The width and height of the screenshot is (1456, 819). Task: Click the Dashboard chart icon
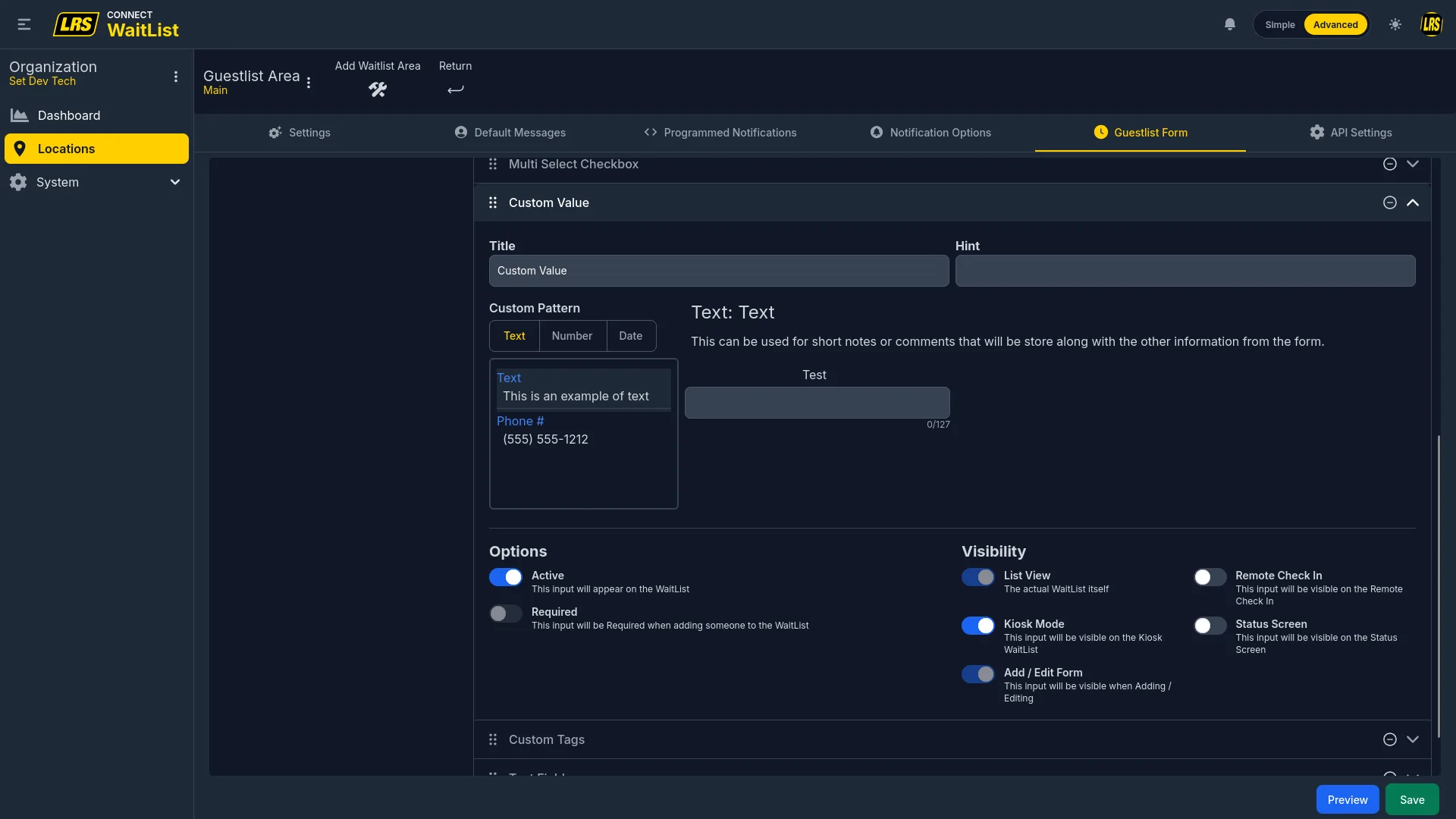pos(19,115)
